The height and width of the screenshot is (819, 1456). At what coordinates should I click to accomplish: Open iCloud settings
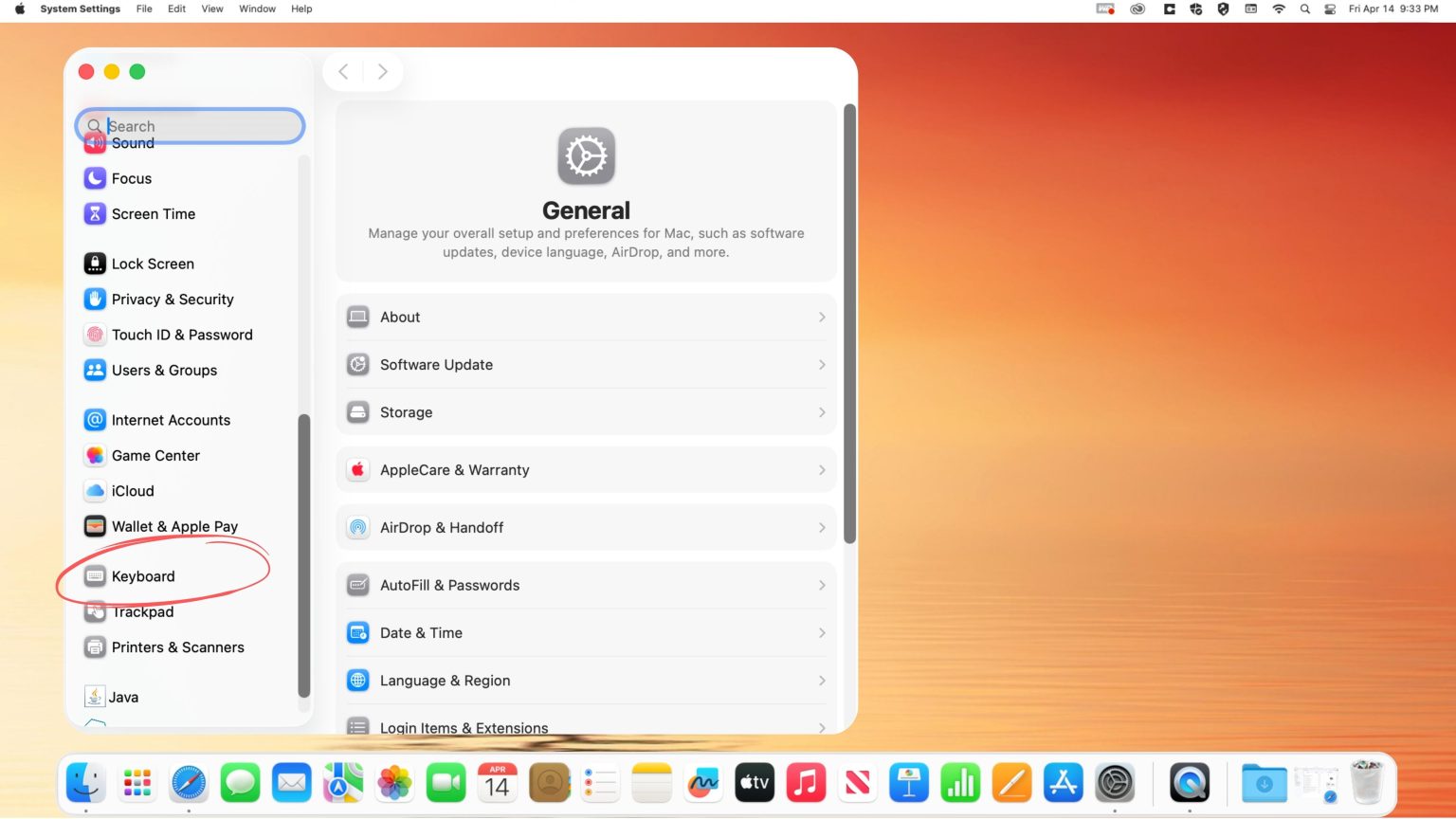pyautogui.click(x=132, y=491)
